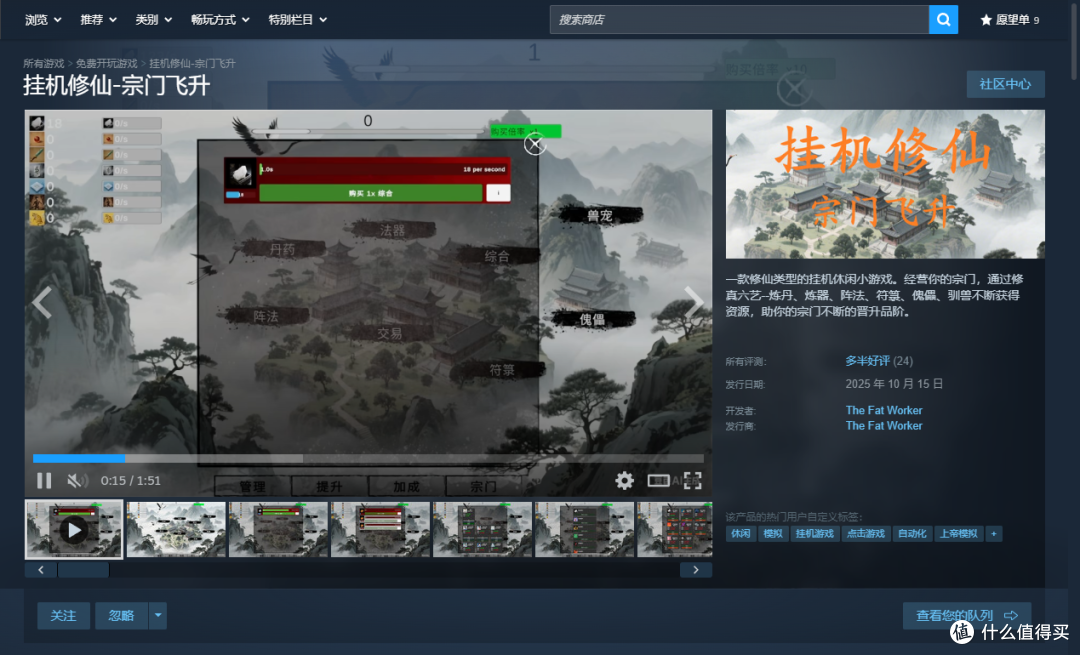
Task: Select the 点击游戏 tag
Action: [x=866, y=534]
